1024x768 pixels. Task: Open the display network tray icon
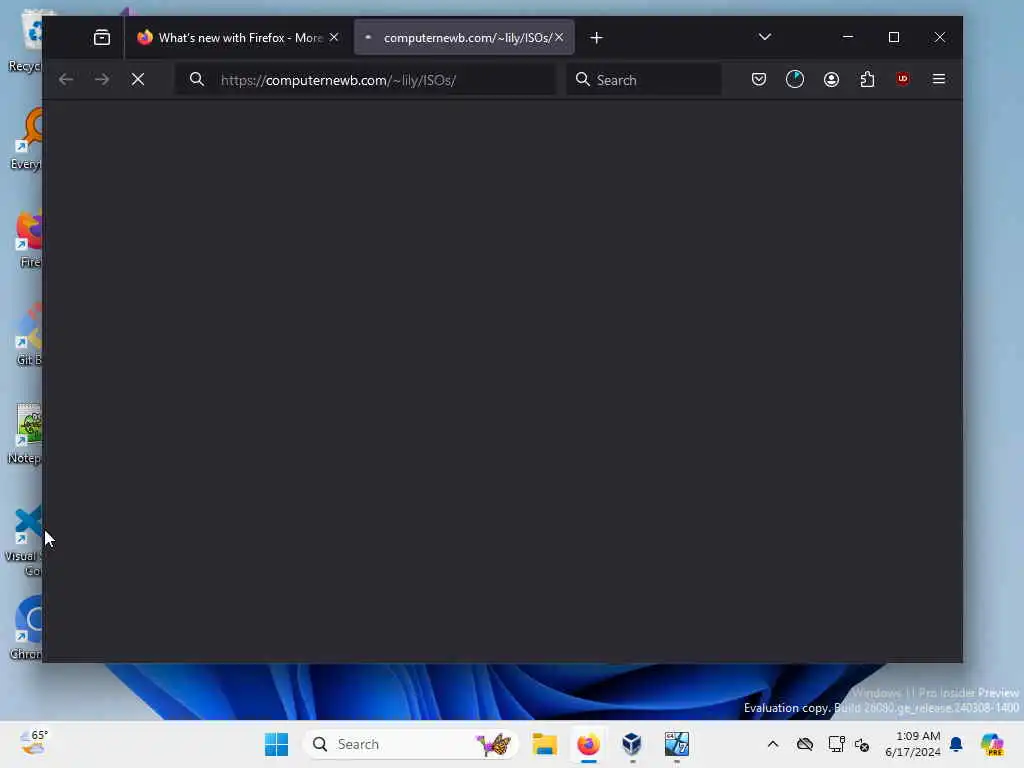(837, 744)
